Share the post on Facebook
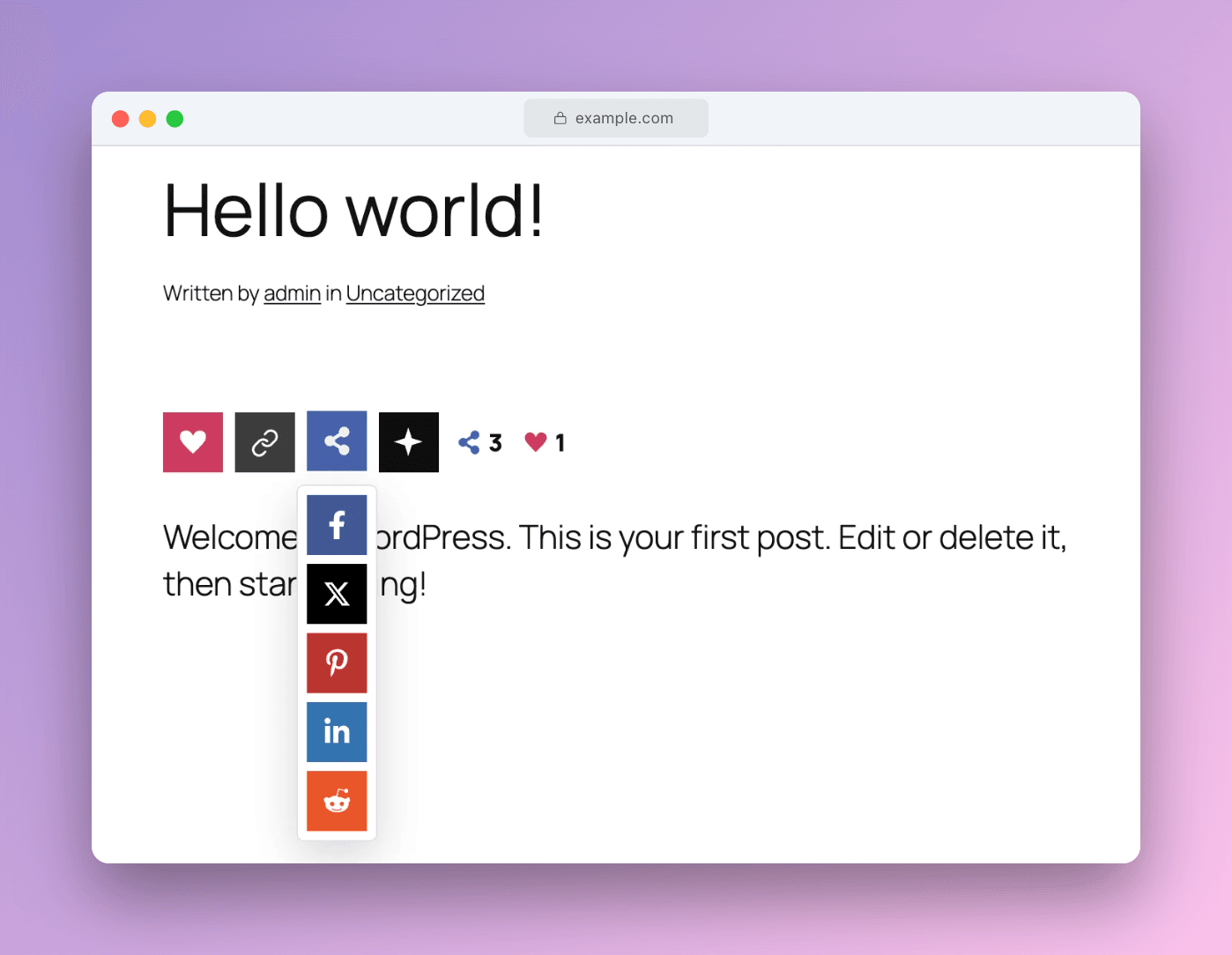Viewport: 1232px width, 955px height. 337,525
